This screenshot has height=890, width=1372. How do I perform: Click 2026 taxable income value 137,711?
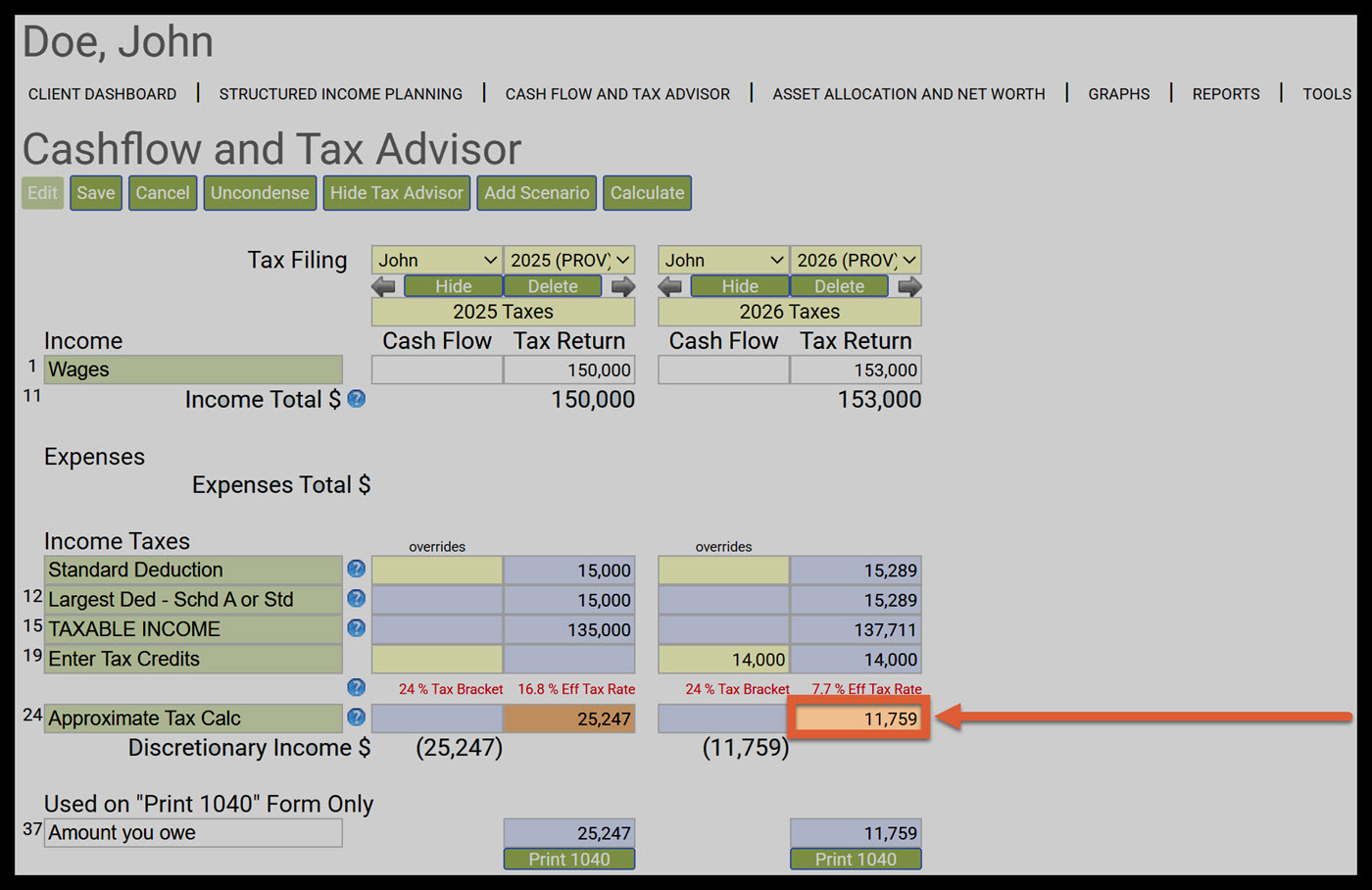tap(856, 629)
